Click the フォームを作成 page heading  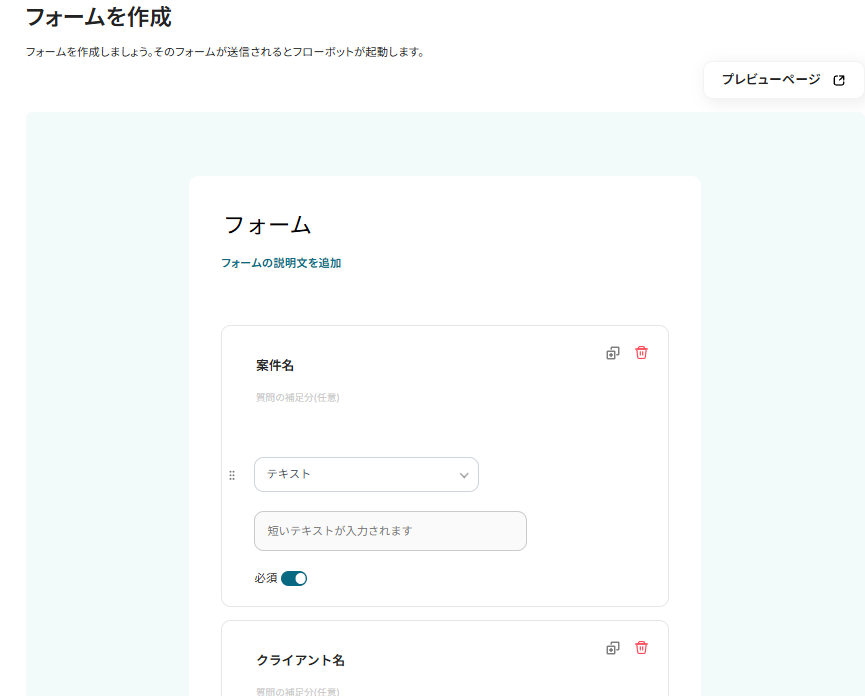(x=99, y=17)
